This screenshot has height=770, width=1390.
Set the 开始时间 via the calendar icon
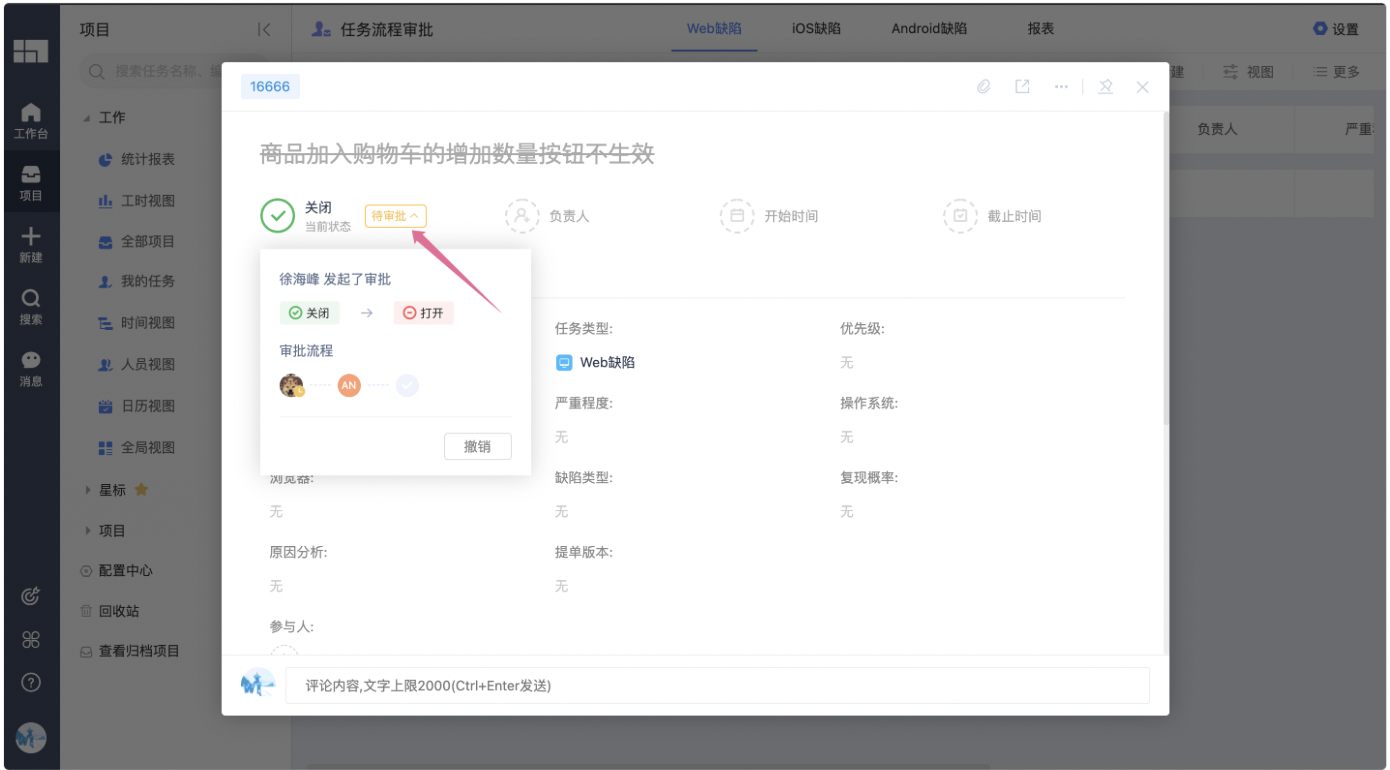tap(737, 216)
